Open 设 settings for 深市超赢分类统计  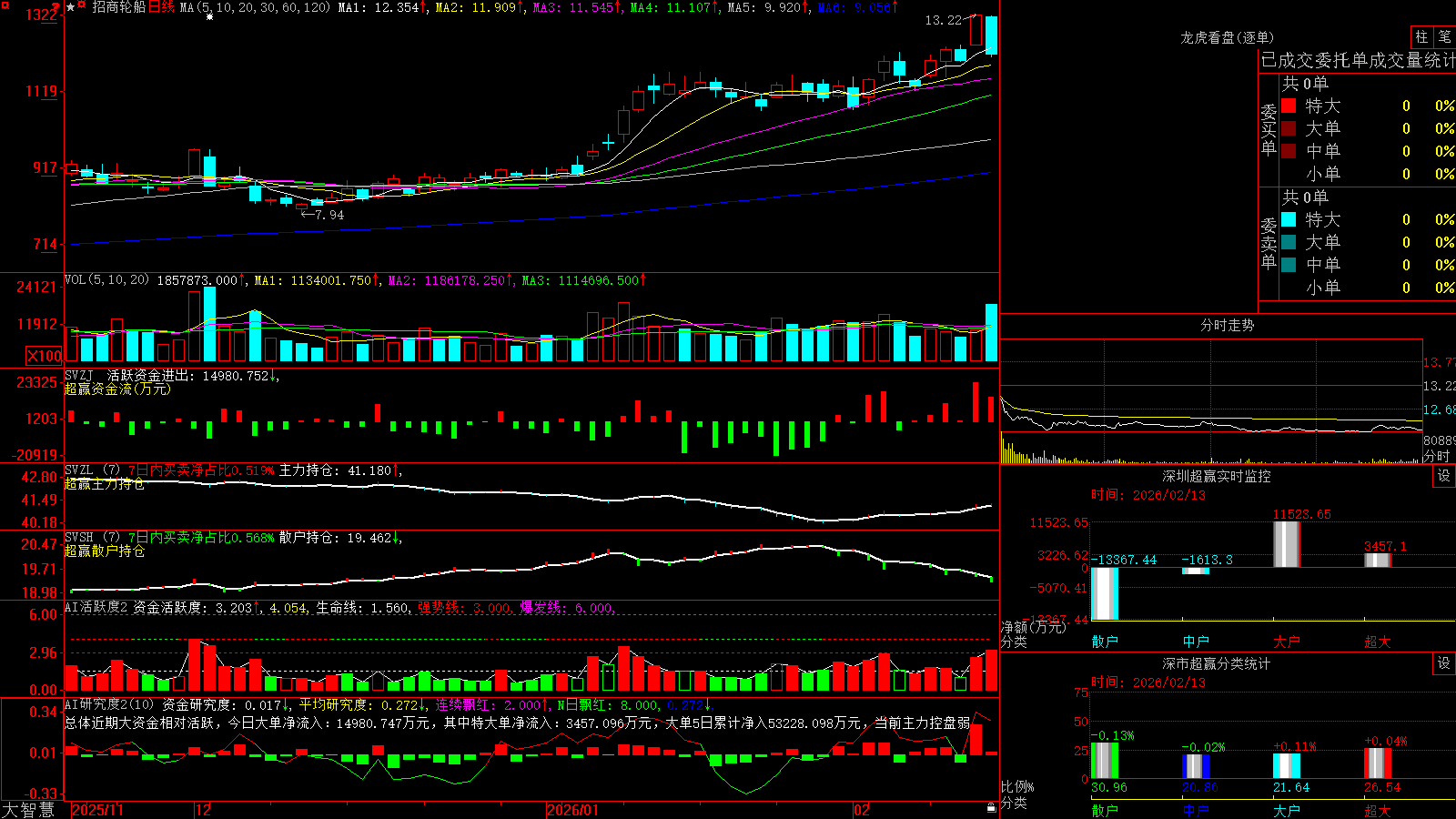1444,663
